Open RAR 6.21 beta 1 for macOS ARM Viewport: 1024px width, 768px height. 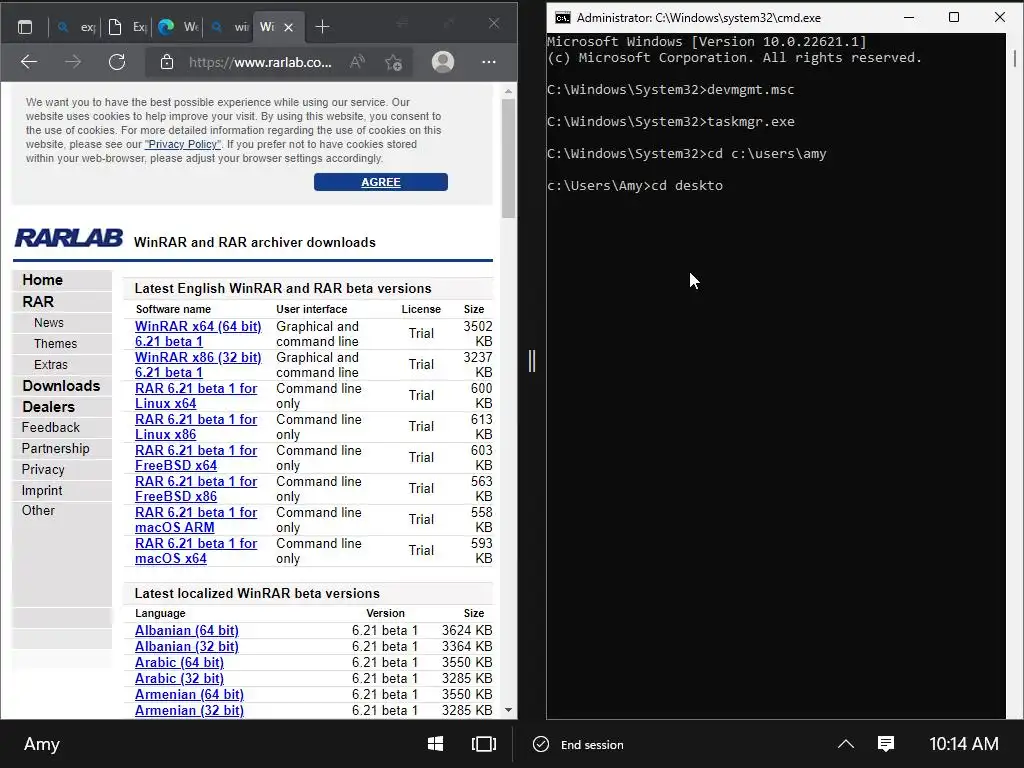point(196,520)
